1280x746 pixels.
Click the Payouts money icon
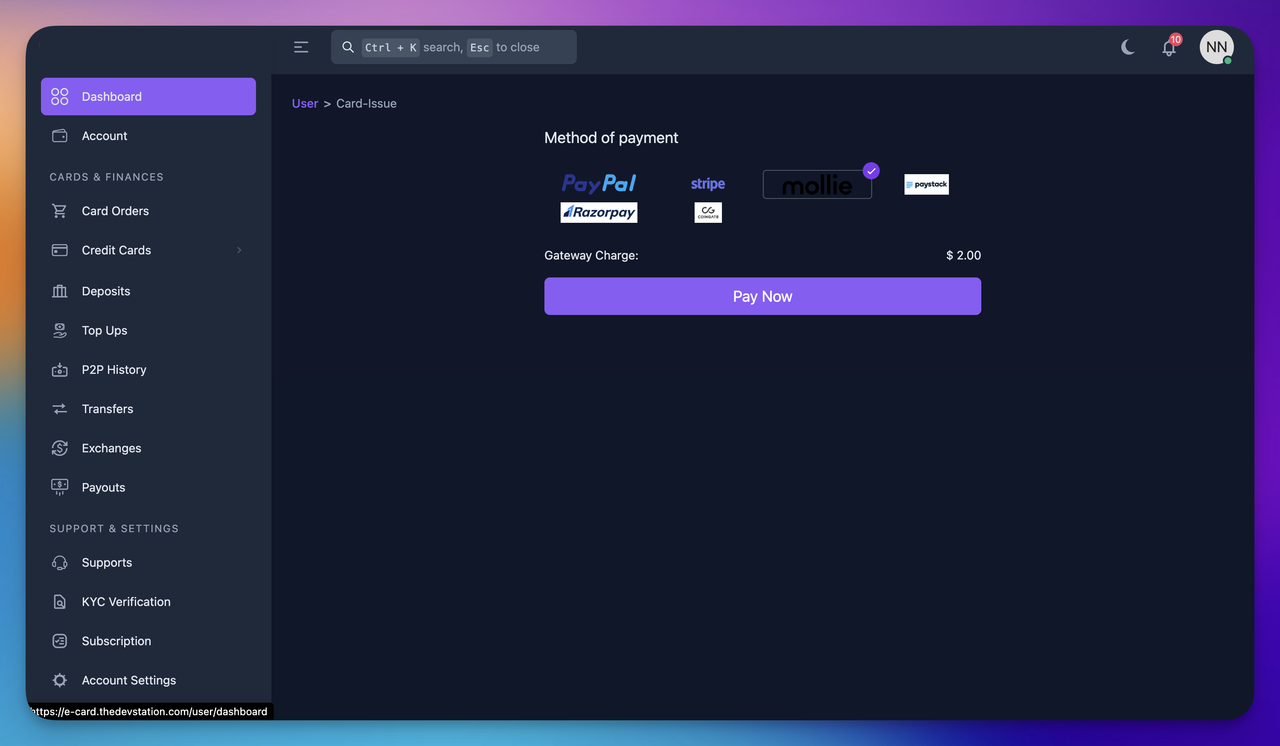60,487
